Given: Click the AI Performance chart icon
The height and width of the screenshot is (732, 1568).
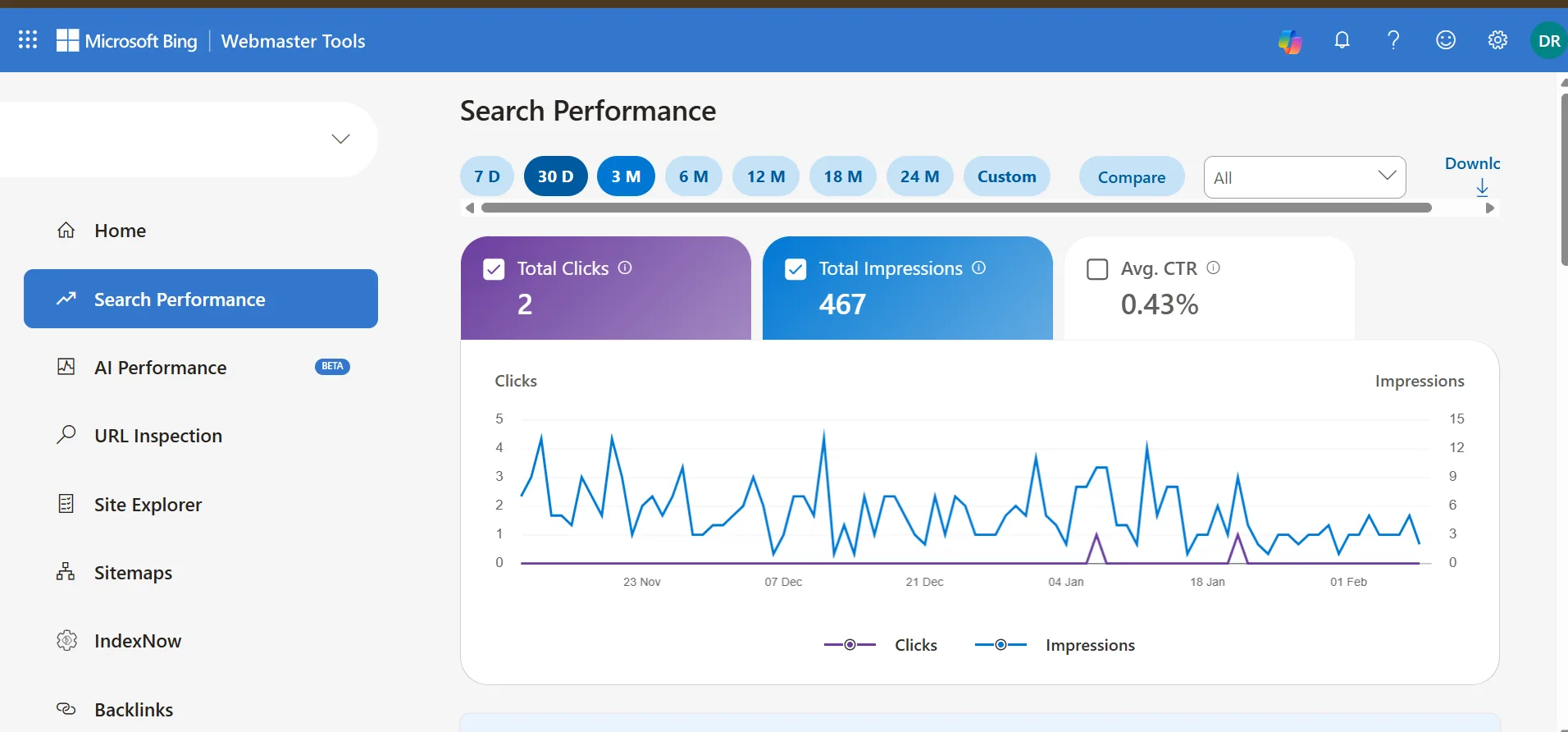Looking at the screenshot, I should pyautogui.click(x=66, y=367).
